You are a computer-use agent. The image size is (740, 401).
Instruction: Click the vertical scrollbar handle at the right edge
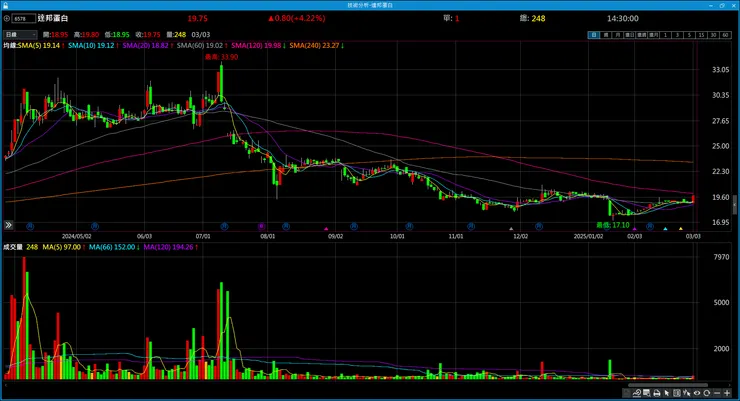pyautogui.click(x=734, y=205)
